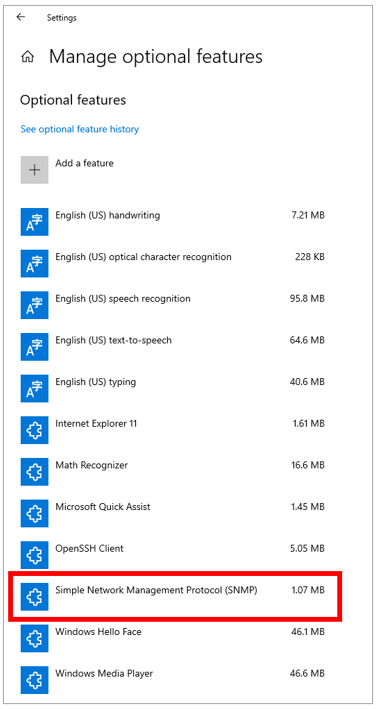Click the Internet Explorer 11 puzzle icon
The width and height of the screenshot is (377, 709).
[x=34, y=430]
